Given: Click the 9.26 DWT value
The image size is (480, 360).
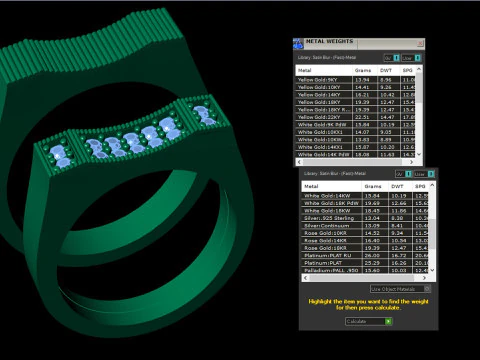Looking at the screenshot, I should click(x=386, y=87).
